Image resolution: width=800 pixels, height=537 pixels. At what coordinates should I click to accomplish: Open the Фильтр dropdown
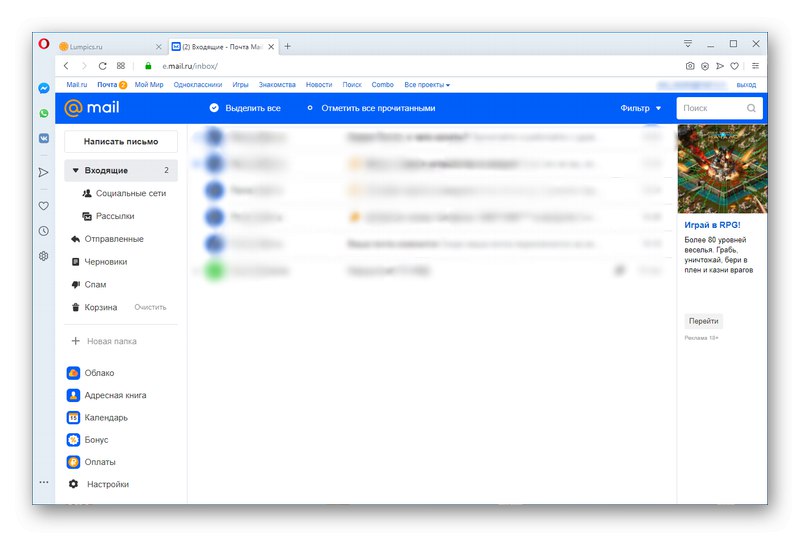(x=640, y=108)
